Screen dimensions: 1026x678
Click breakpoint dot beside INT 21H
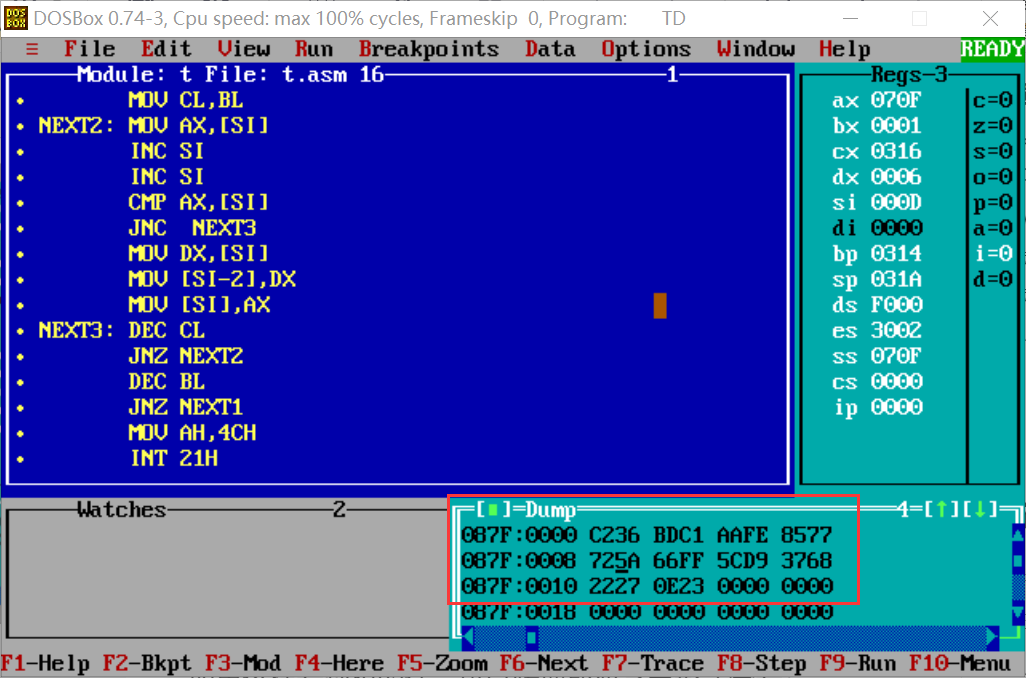tap(20, 459)
